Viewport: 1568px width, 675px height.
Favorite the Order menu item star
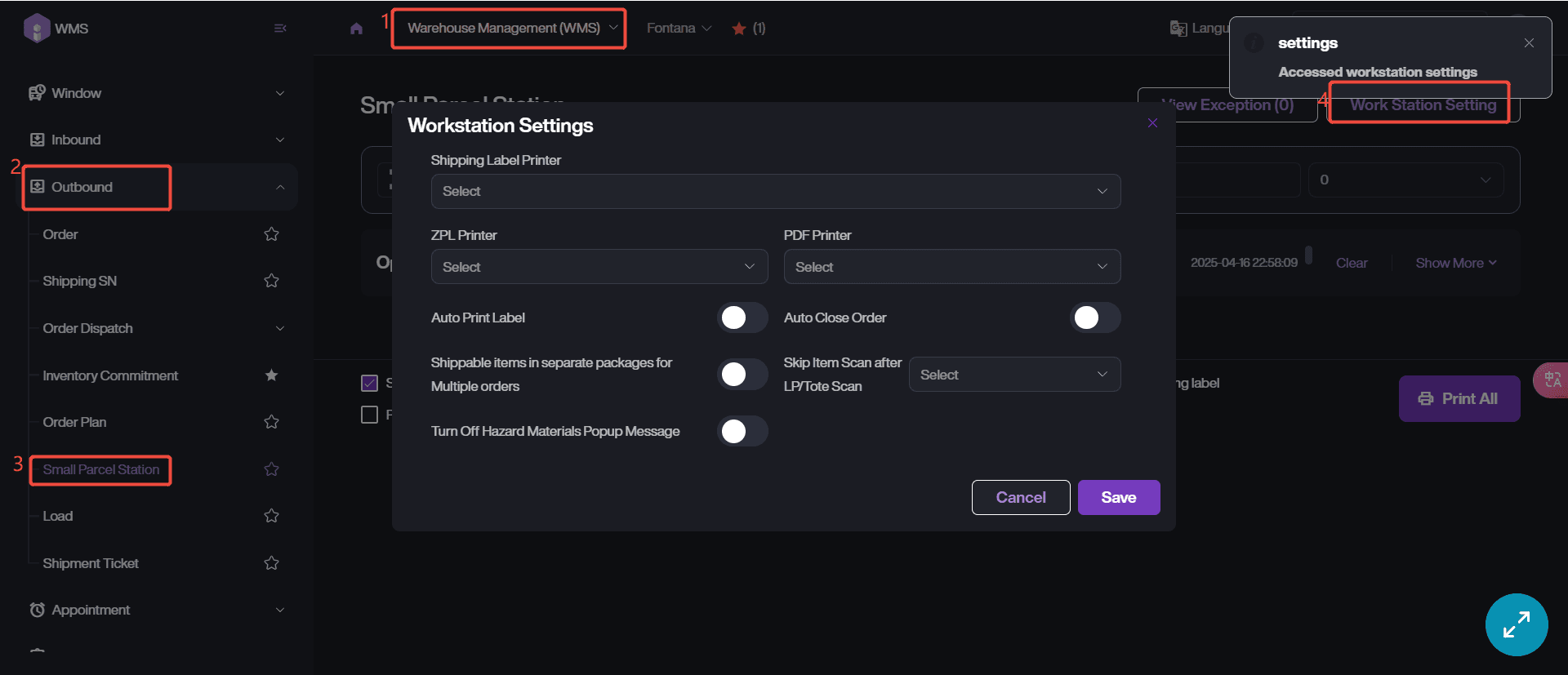[272, 234]
